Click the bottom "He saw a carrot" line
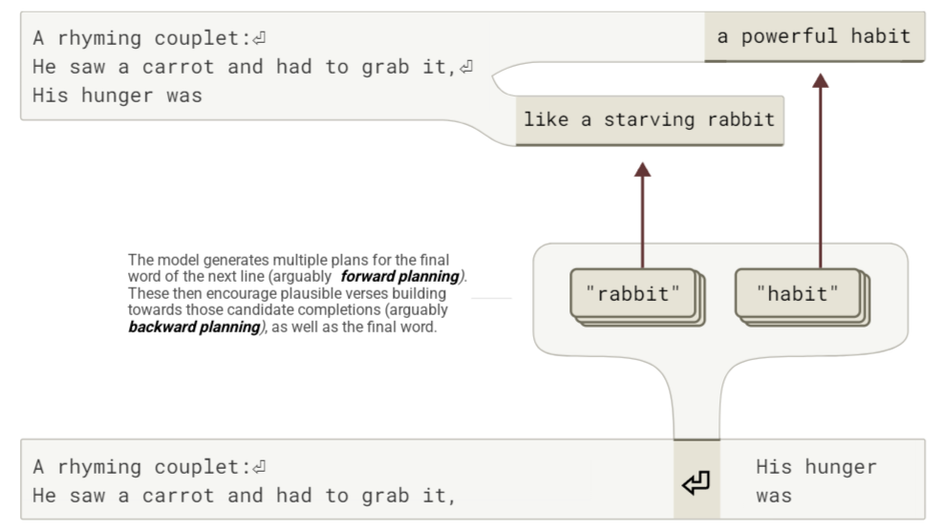944x531 pixels. click(244, 495)
